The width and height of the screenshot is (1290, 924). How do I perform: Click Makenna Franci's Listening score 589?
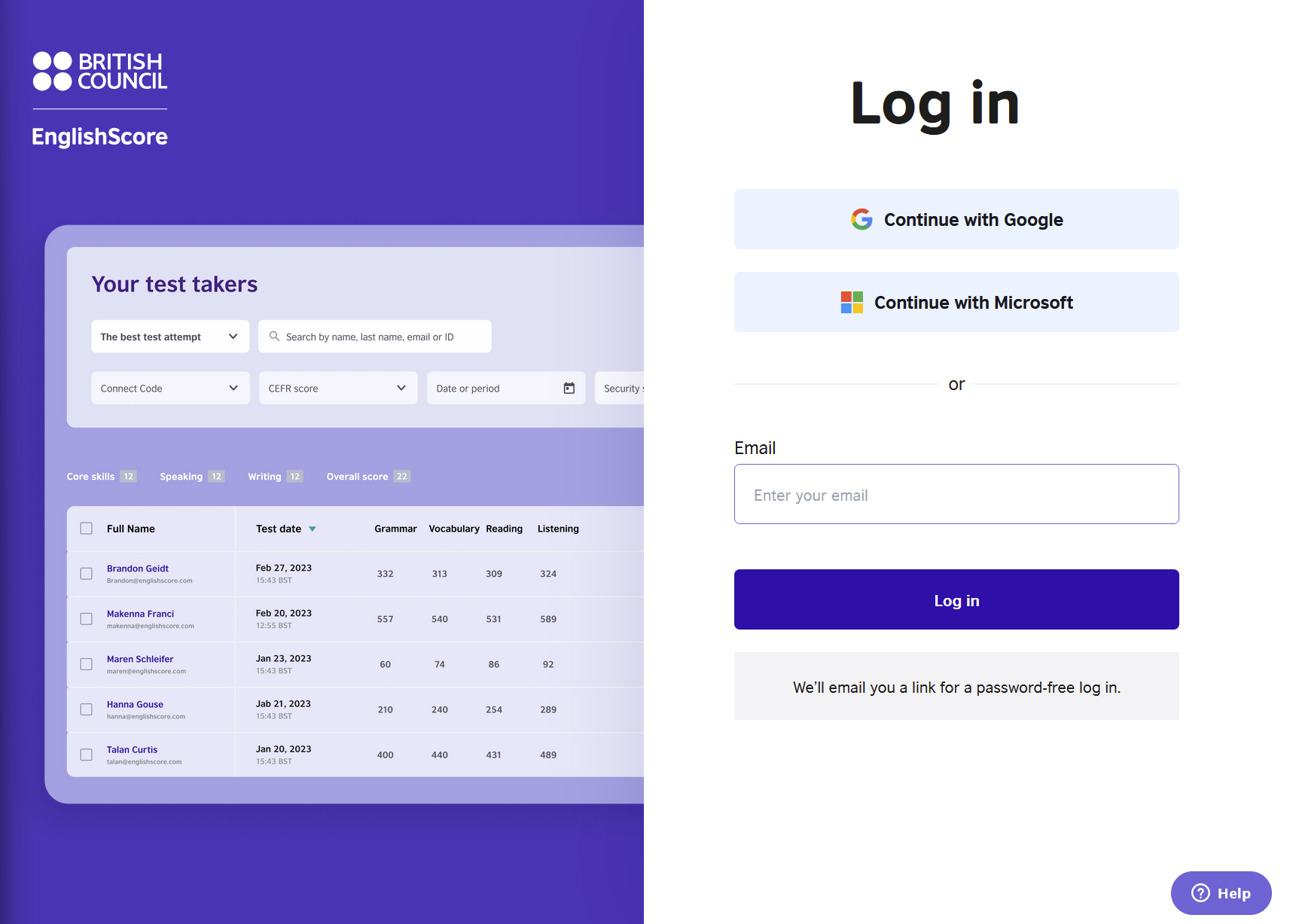click(548, 619)
